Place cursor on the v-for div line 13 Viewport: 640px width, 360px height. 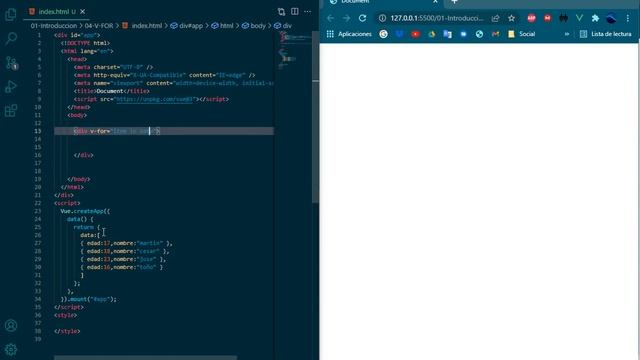164,131
